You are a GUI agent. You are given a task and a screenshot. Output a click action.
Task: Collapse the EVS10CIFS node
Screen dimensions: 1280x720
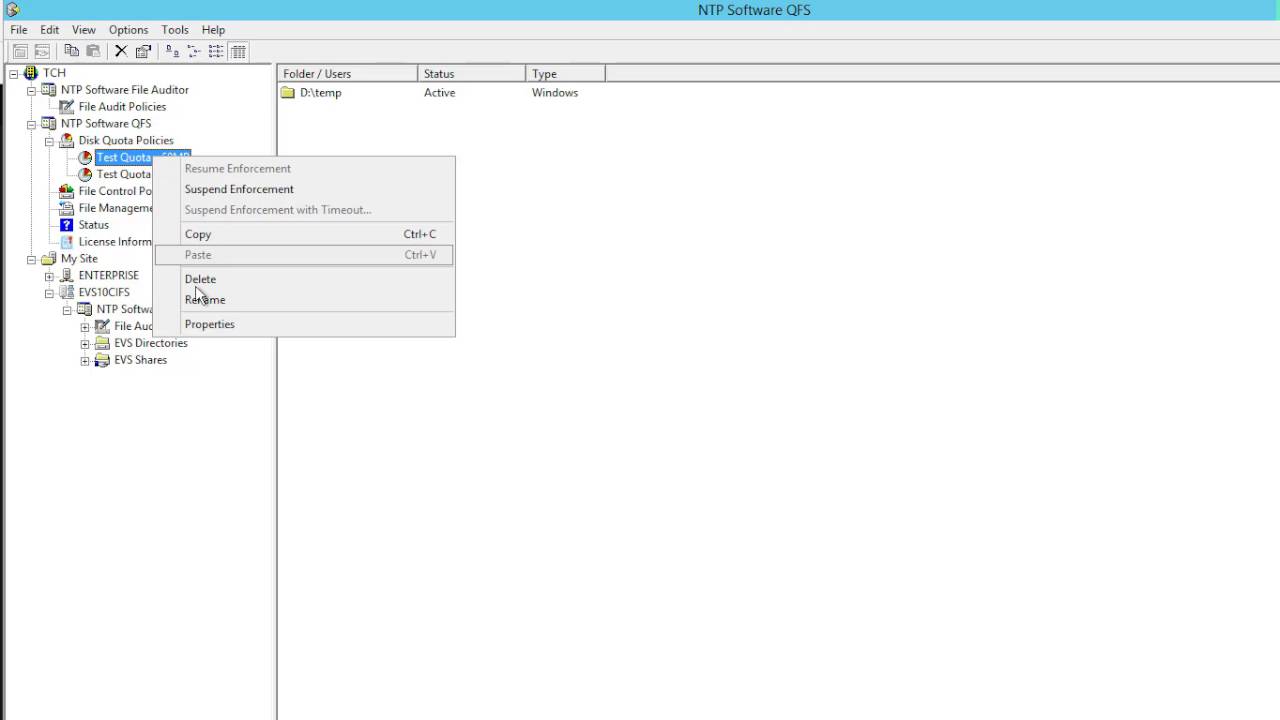[x=49, y=293]
